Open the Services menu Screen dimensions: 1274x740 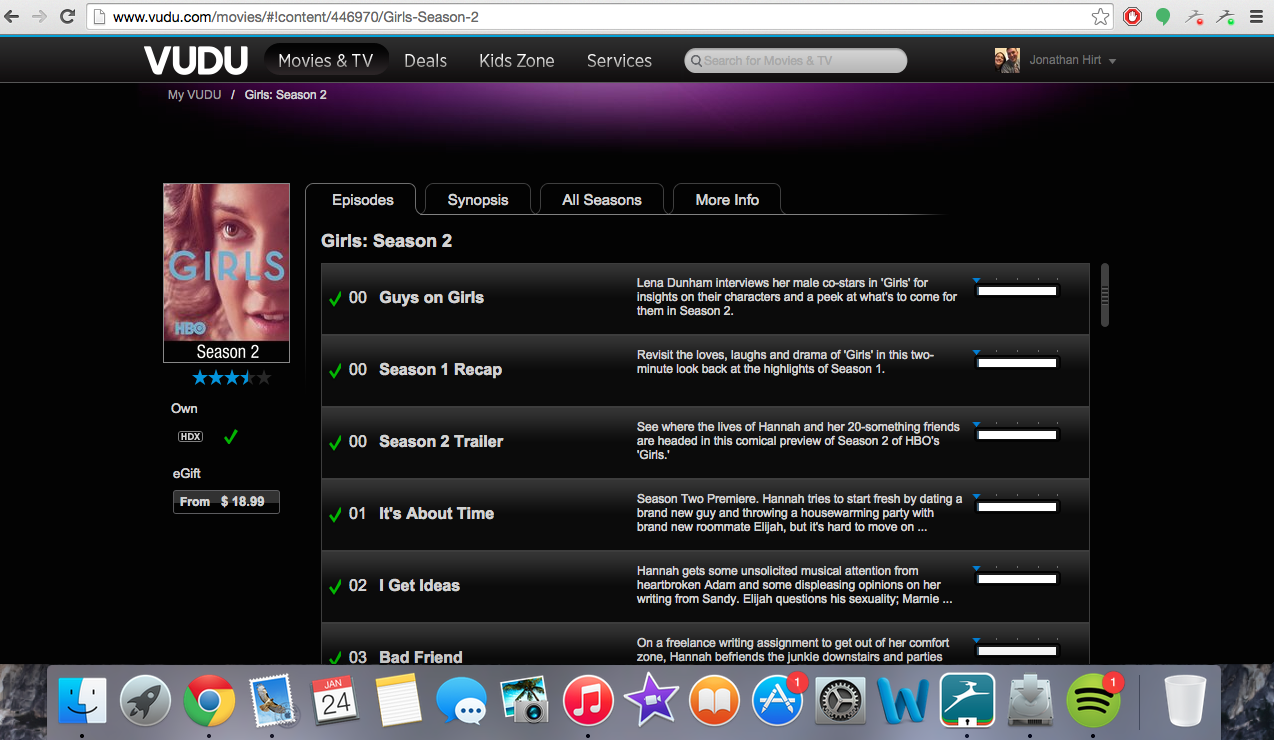coord(619,61)
